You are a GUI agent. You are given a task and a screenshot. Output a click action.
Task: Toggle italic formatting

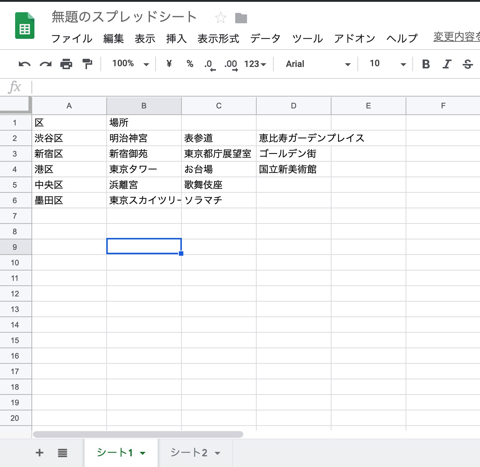click(x=447, y=64)
